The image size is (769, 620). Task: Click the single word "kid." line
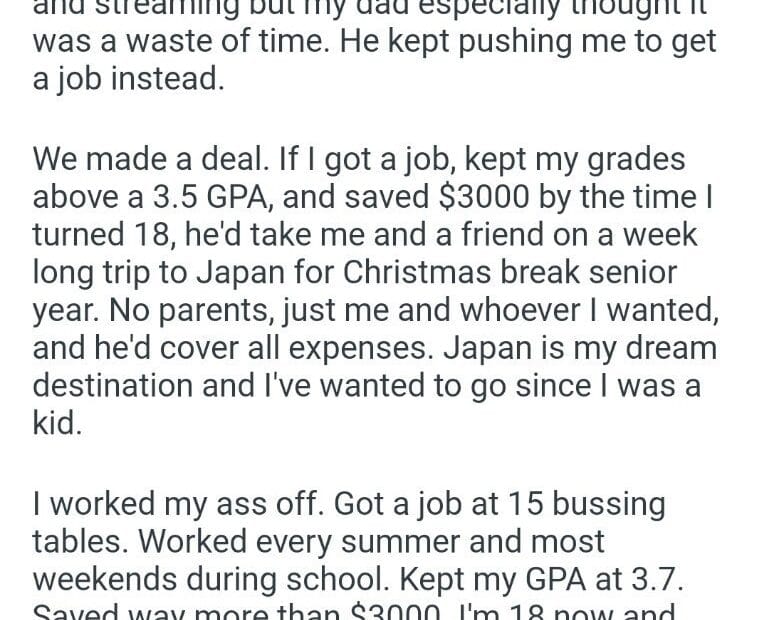(x=54, y=421)
